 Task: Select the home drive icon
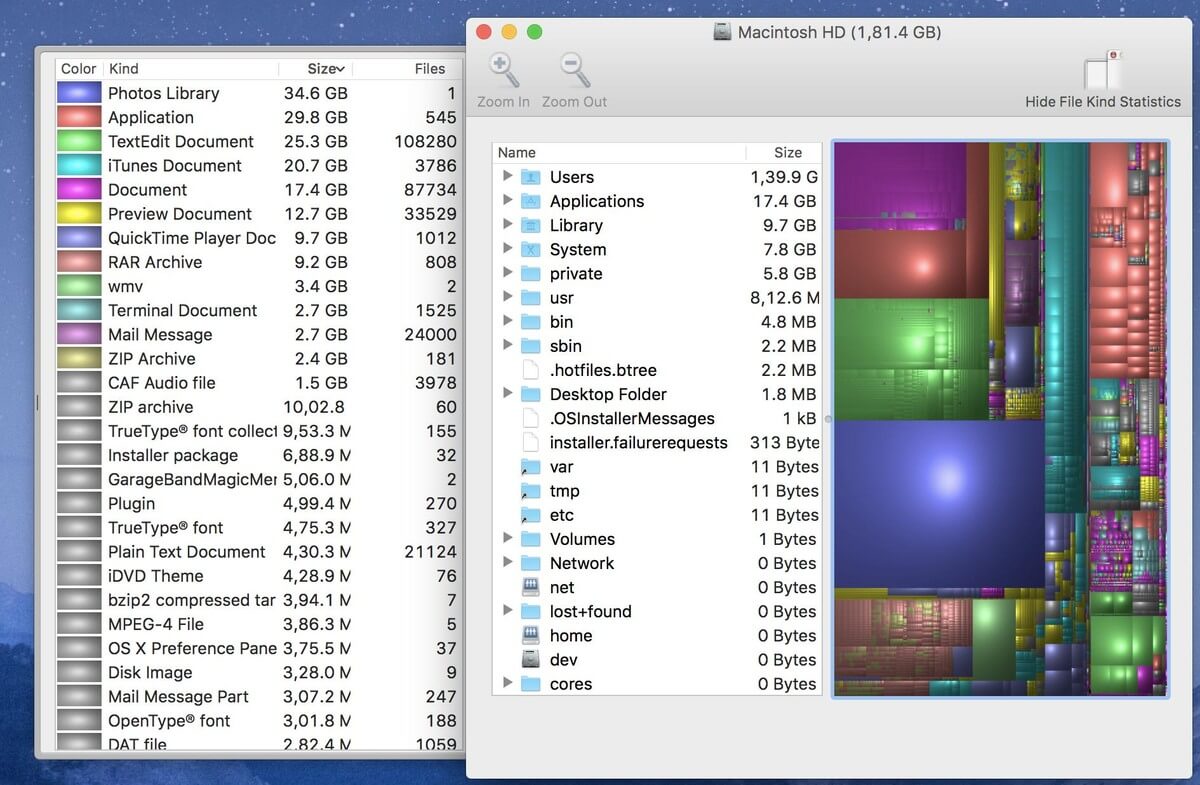coord(531,635)
